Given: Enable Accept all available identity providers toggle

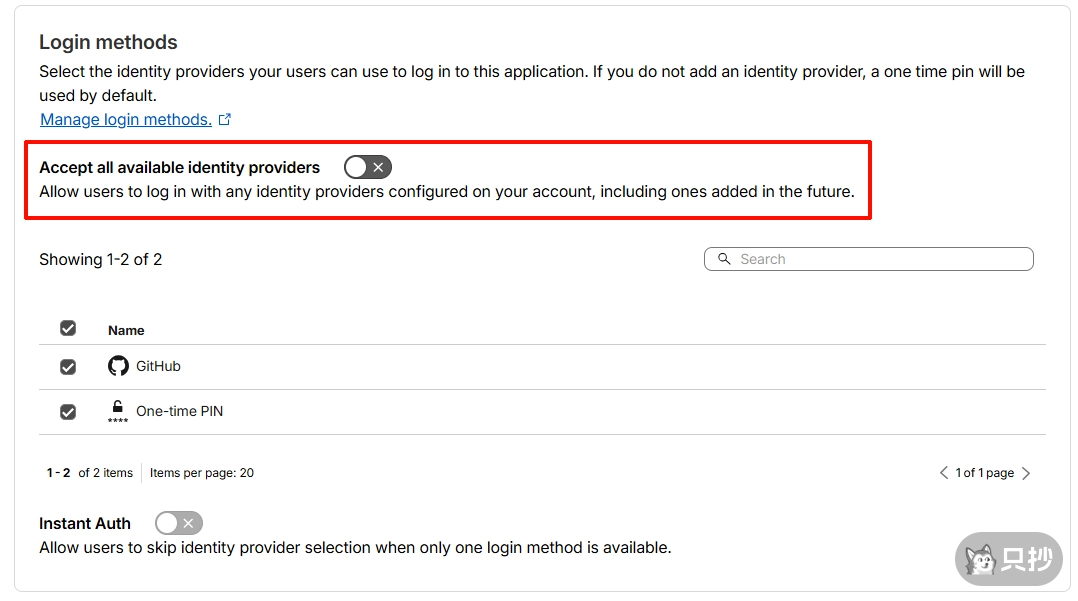Looking at the screenshot, I should [x=367, y=167].
